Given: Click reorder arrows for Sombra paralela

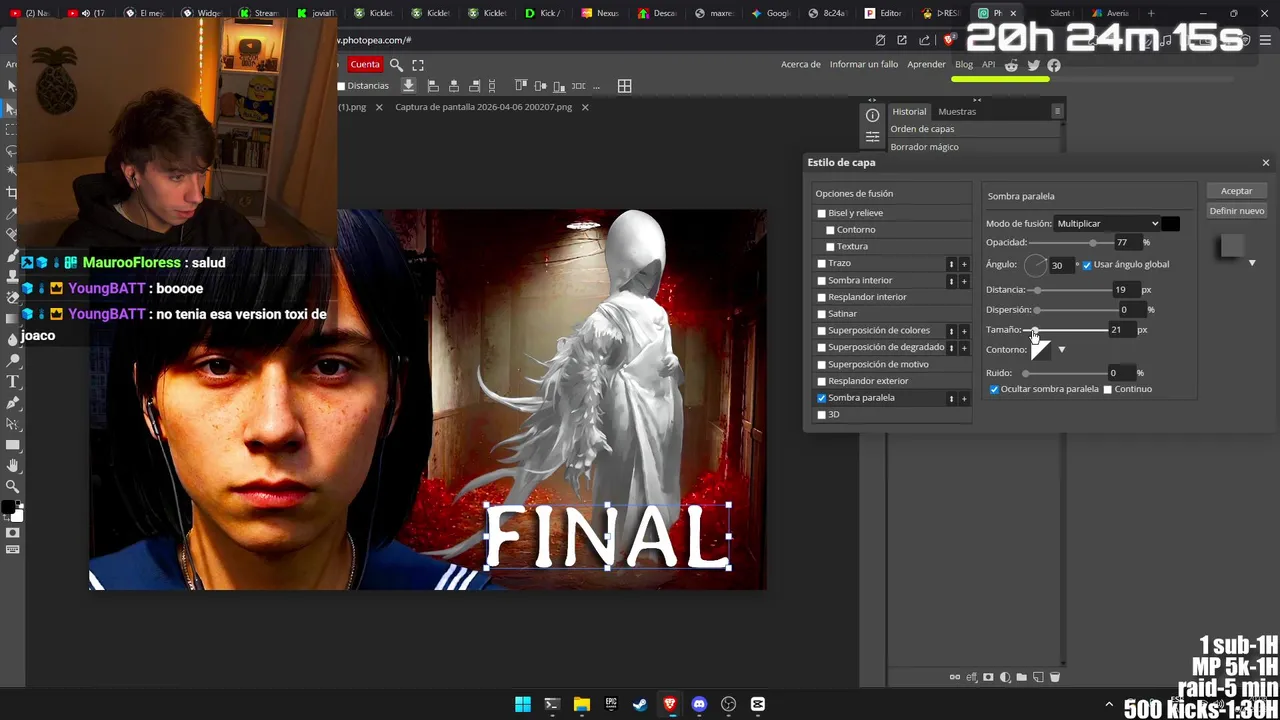Looking at the screenshot, I should pos(951,398).
